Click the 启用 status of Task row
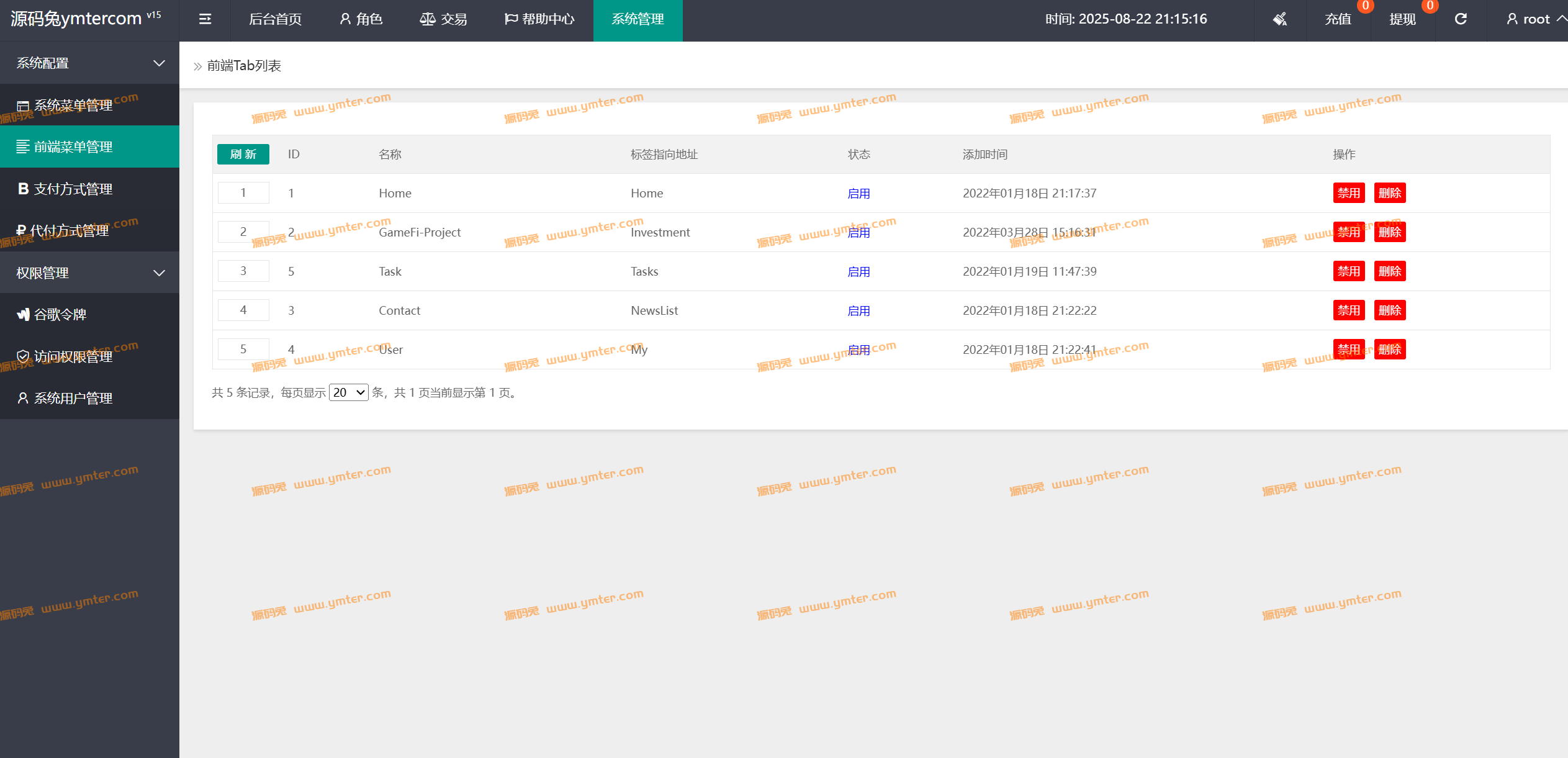 [x=858, y=272]
